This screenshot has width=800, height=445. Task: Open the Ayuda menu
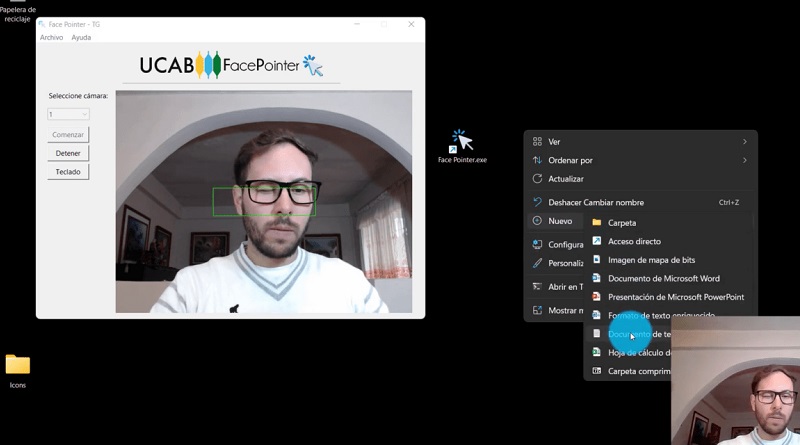[x=81, y=37]
